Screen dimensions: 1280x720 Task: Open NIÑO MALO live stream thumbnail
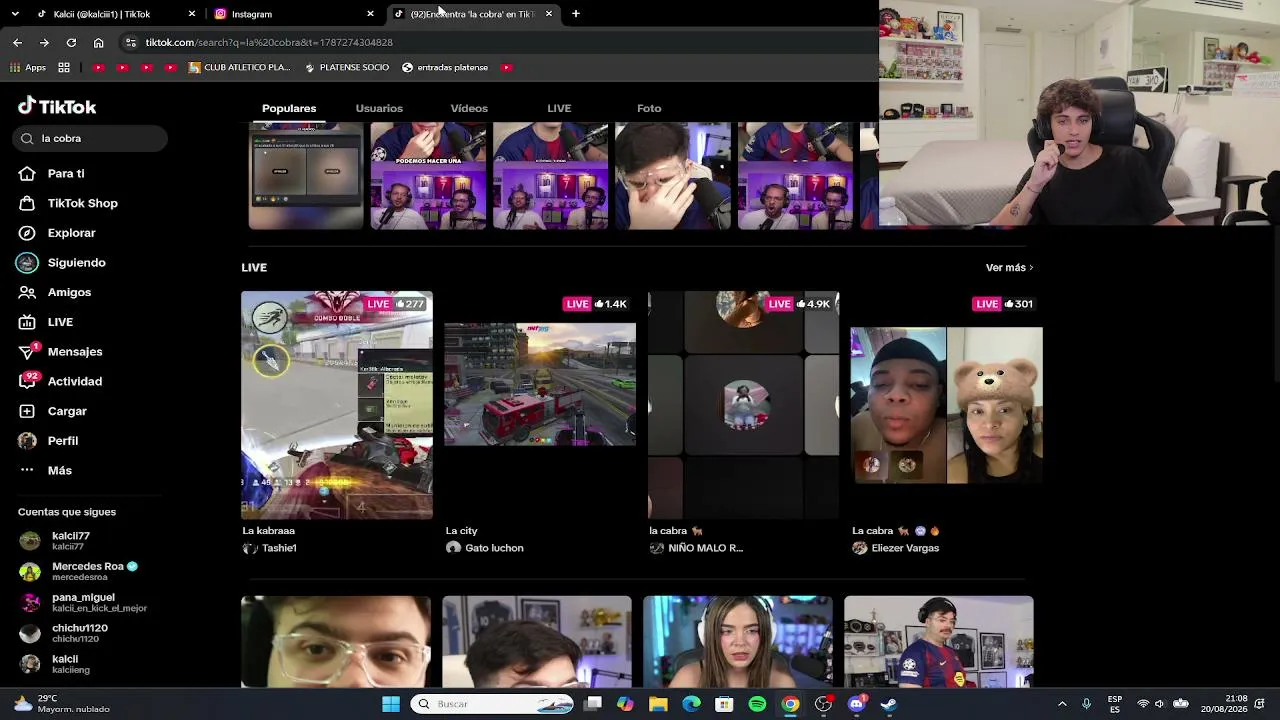743,405
